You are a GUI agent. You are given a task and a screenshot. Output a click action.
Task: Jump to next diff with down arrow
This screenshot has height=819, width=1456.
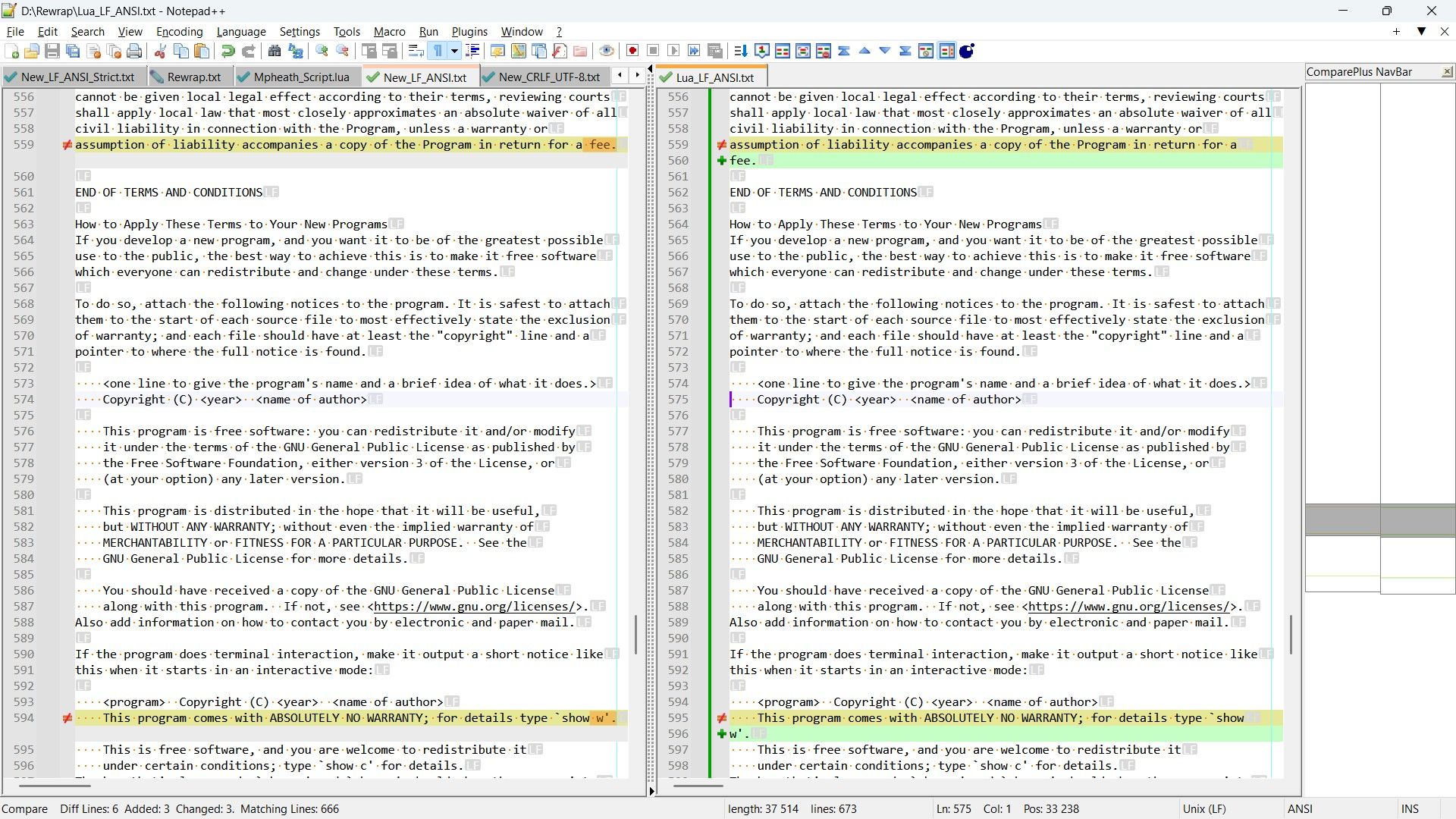tap(885, 51)
